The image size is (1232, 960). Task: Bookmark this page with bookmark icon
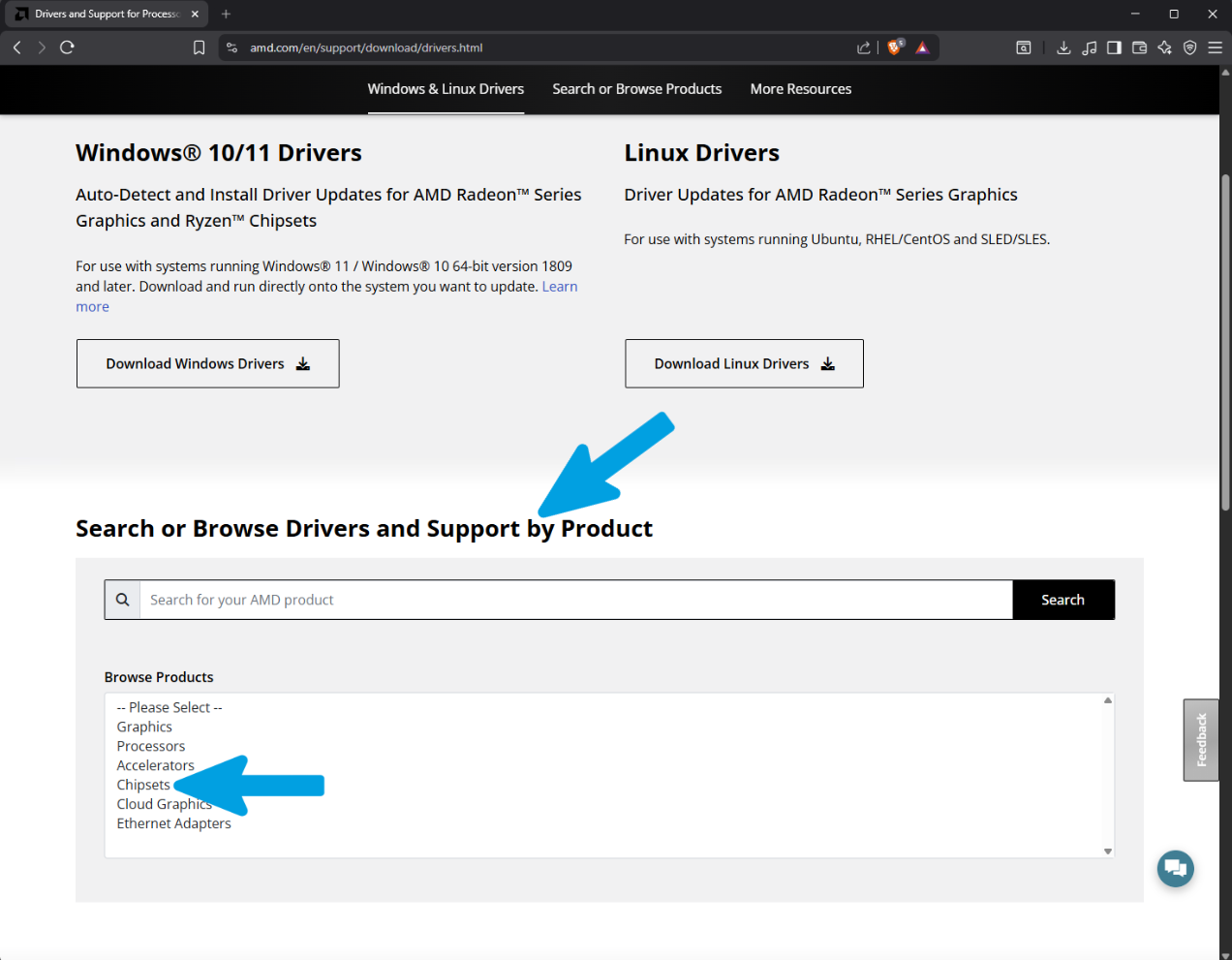pyautogui.click(x=199, y=47)
